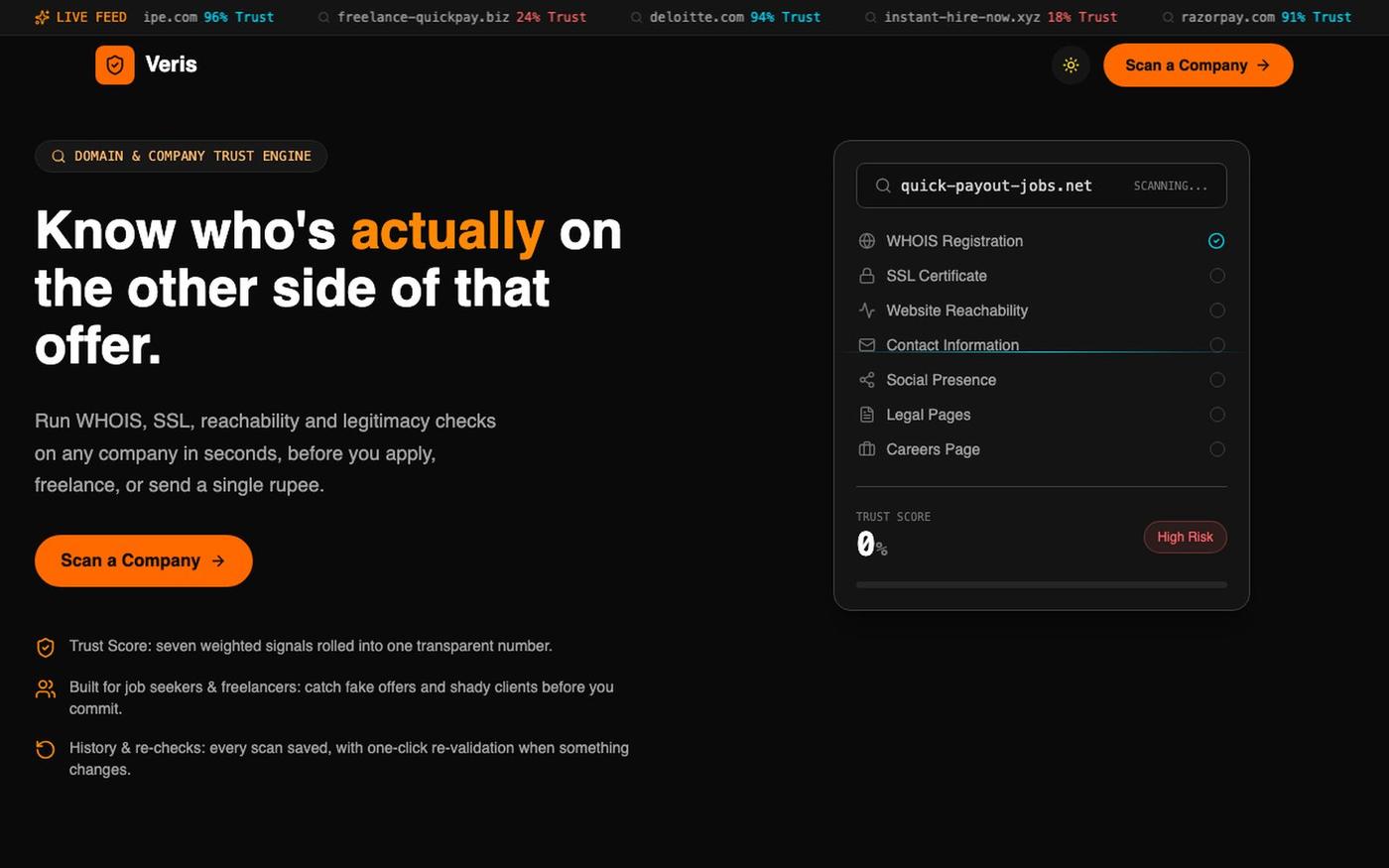Click Contact Information status circle

coord(1217,345)
